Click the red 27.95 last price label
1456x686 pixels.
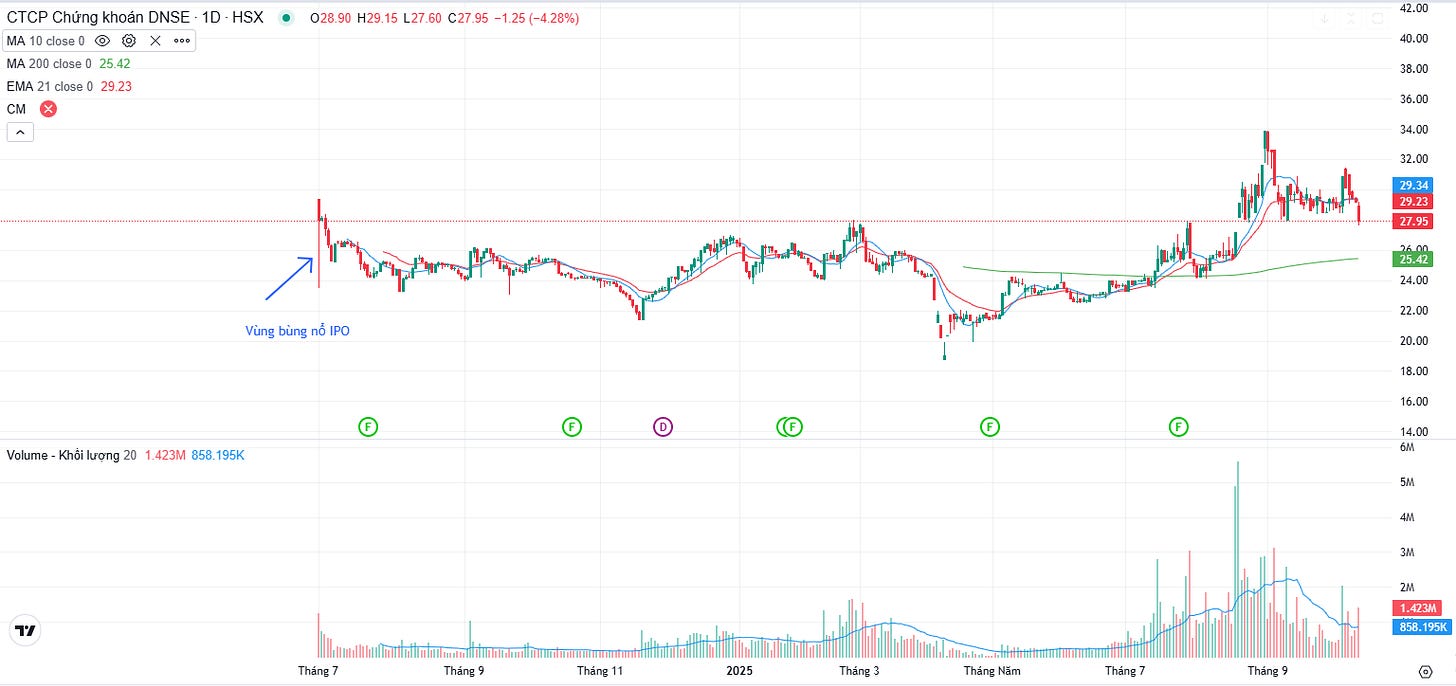1412,221
